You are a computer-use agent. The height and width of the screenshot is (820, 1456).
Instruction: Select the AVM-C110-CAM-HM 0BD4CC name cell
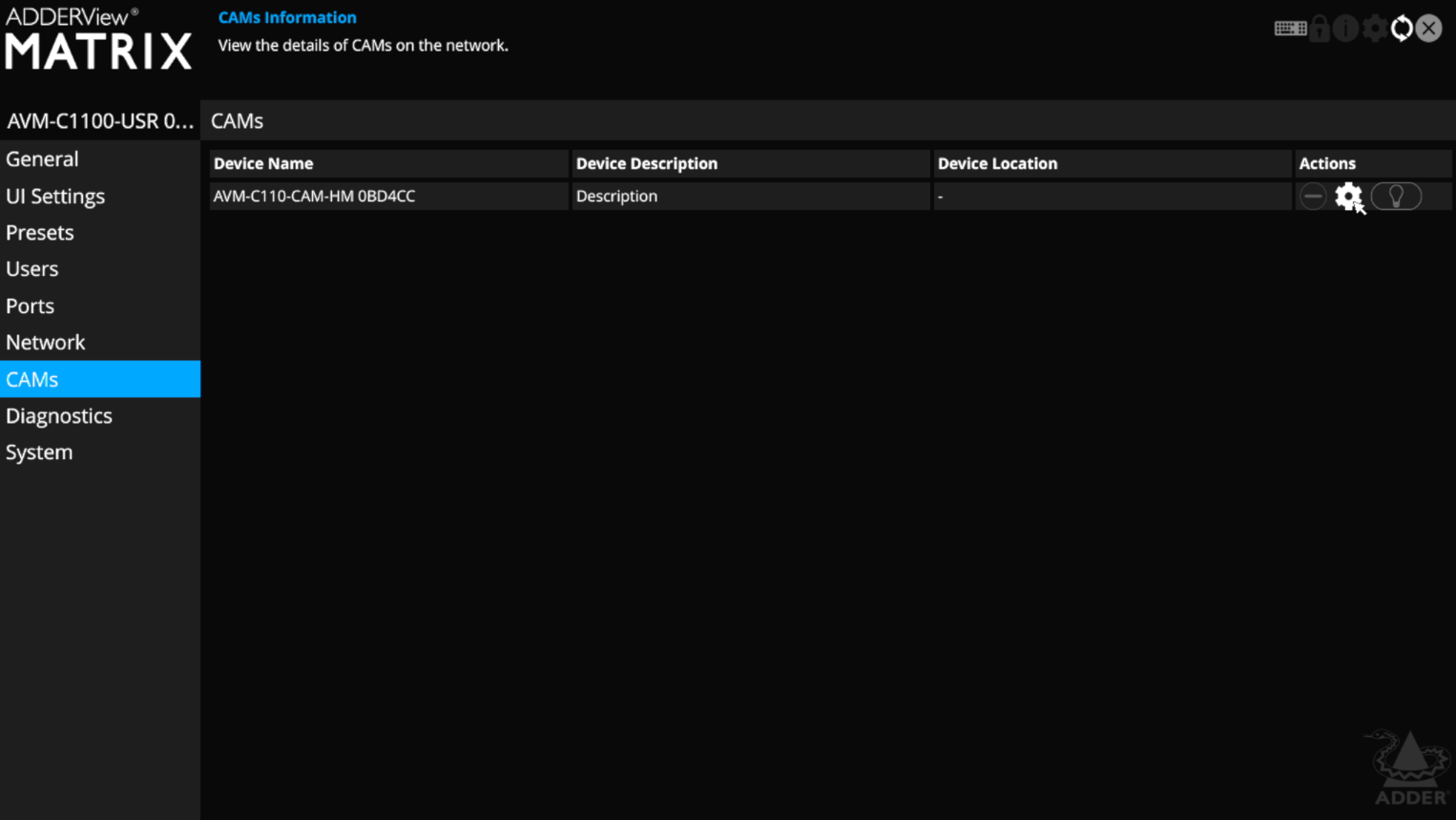tap(388, 196)
